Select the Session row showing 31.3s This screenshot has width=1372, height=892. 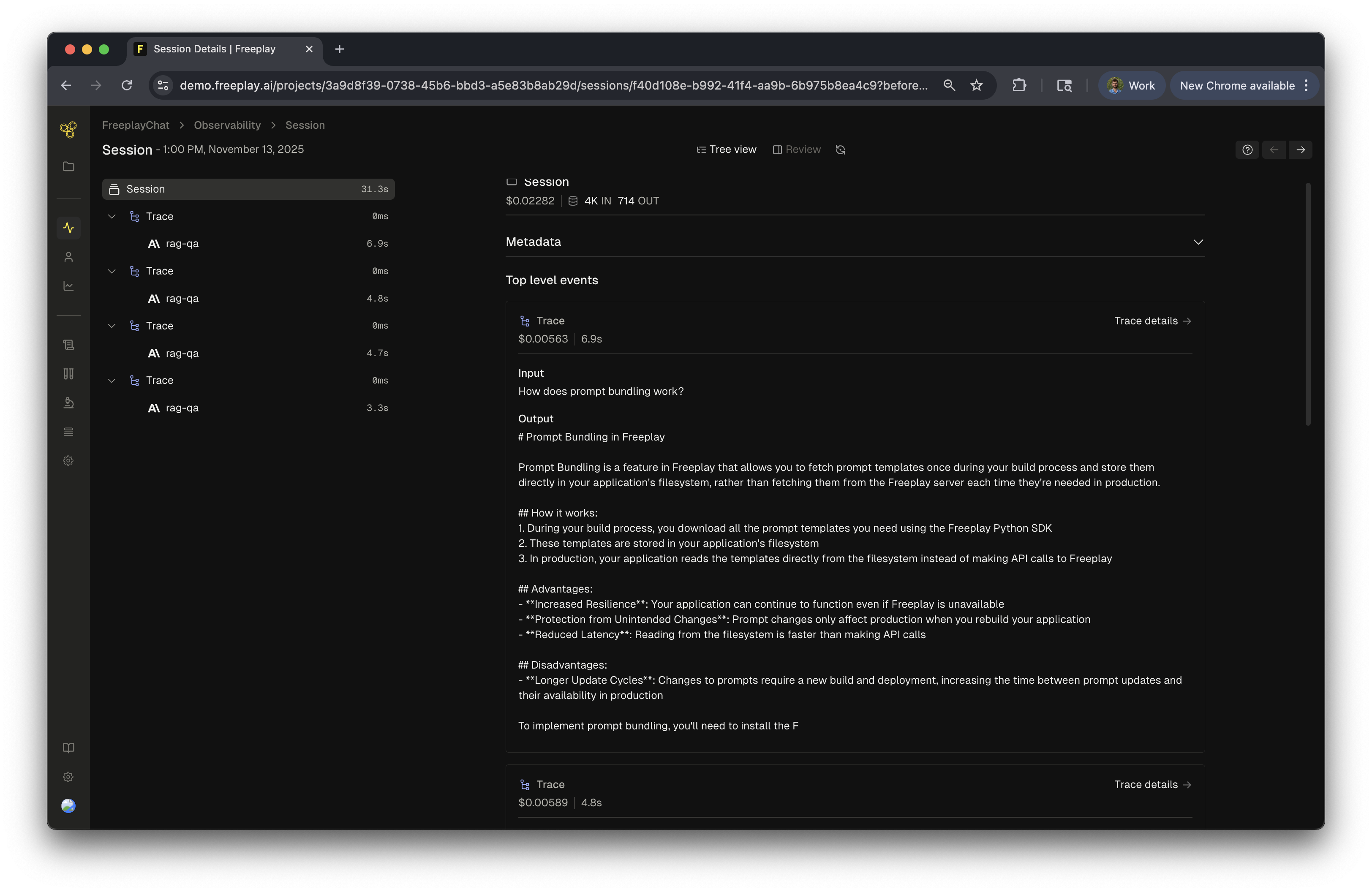(248, 188)
